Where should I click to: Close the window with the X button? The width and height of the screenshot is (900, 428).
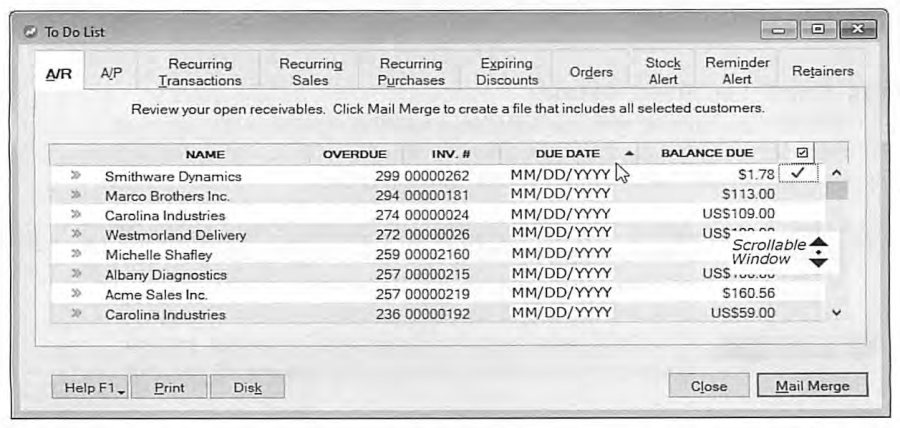858,29
